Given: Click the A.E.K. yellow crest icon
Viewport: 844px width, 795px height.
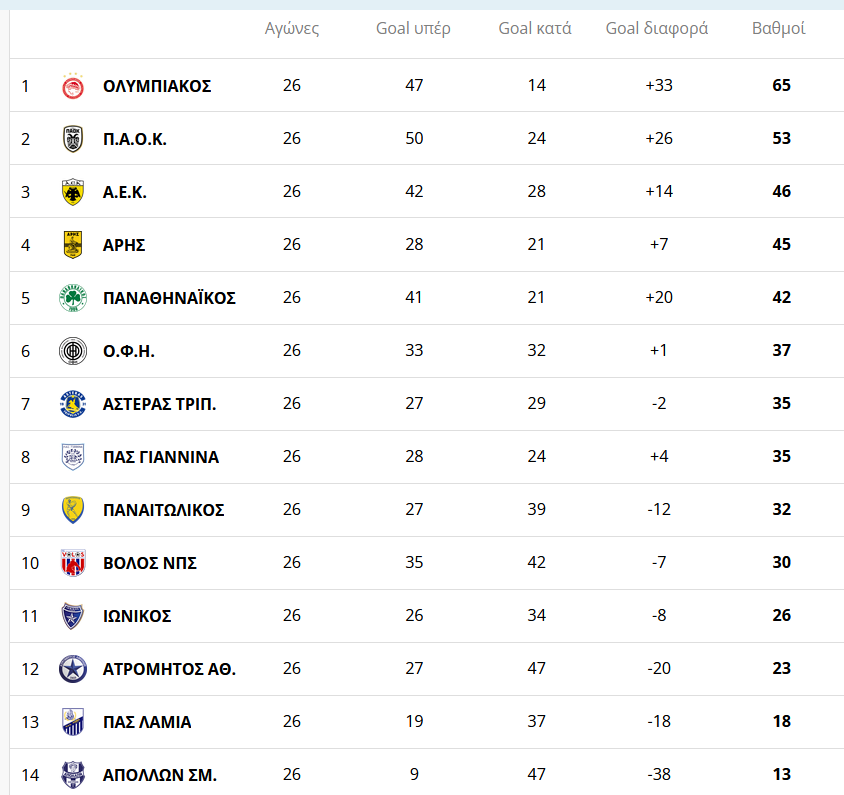Looking at the screenshot, I should [x=73, y=192].
